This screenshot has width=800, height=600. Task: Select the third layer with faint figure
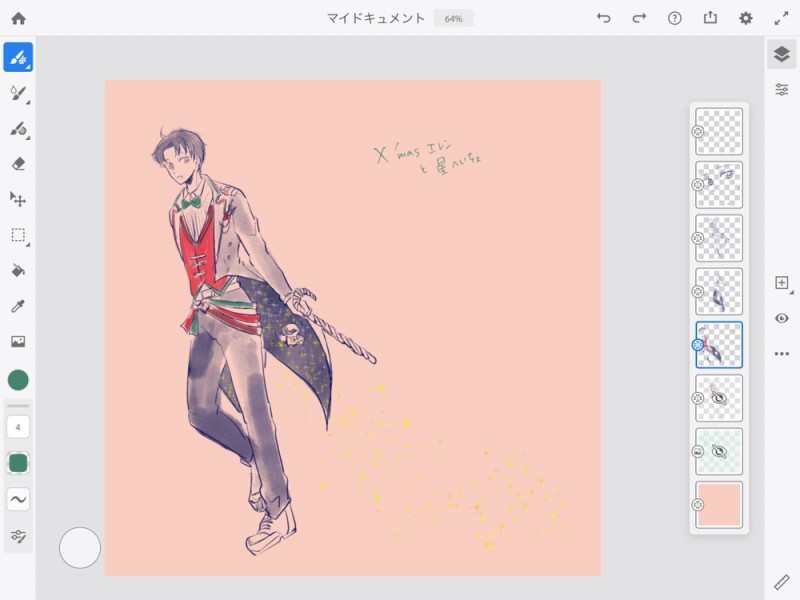point(719,238)
